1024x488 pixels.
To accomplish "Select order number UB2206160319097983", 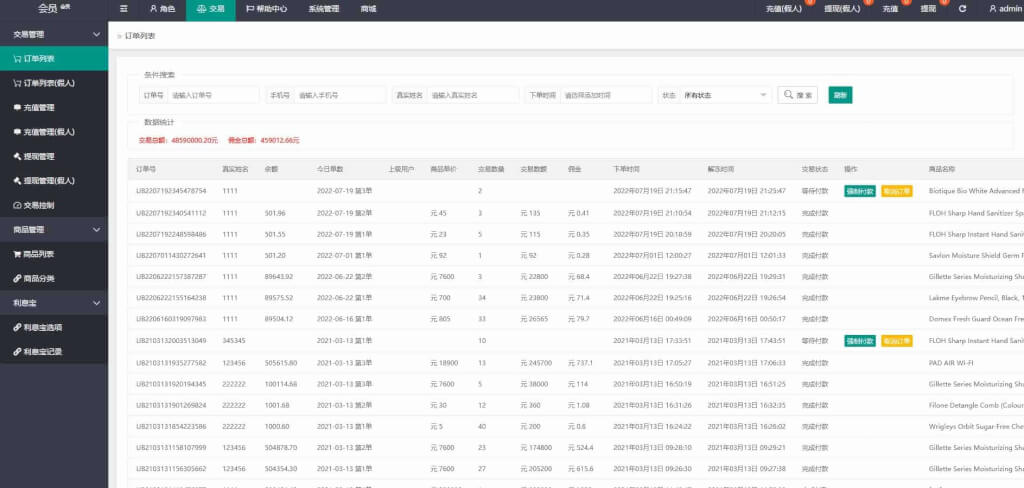I will point(171,319).
